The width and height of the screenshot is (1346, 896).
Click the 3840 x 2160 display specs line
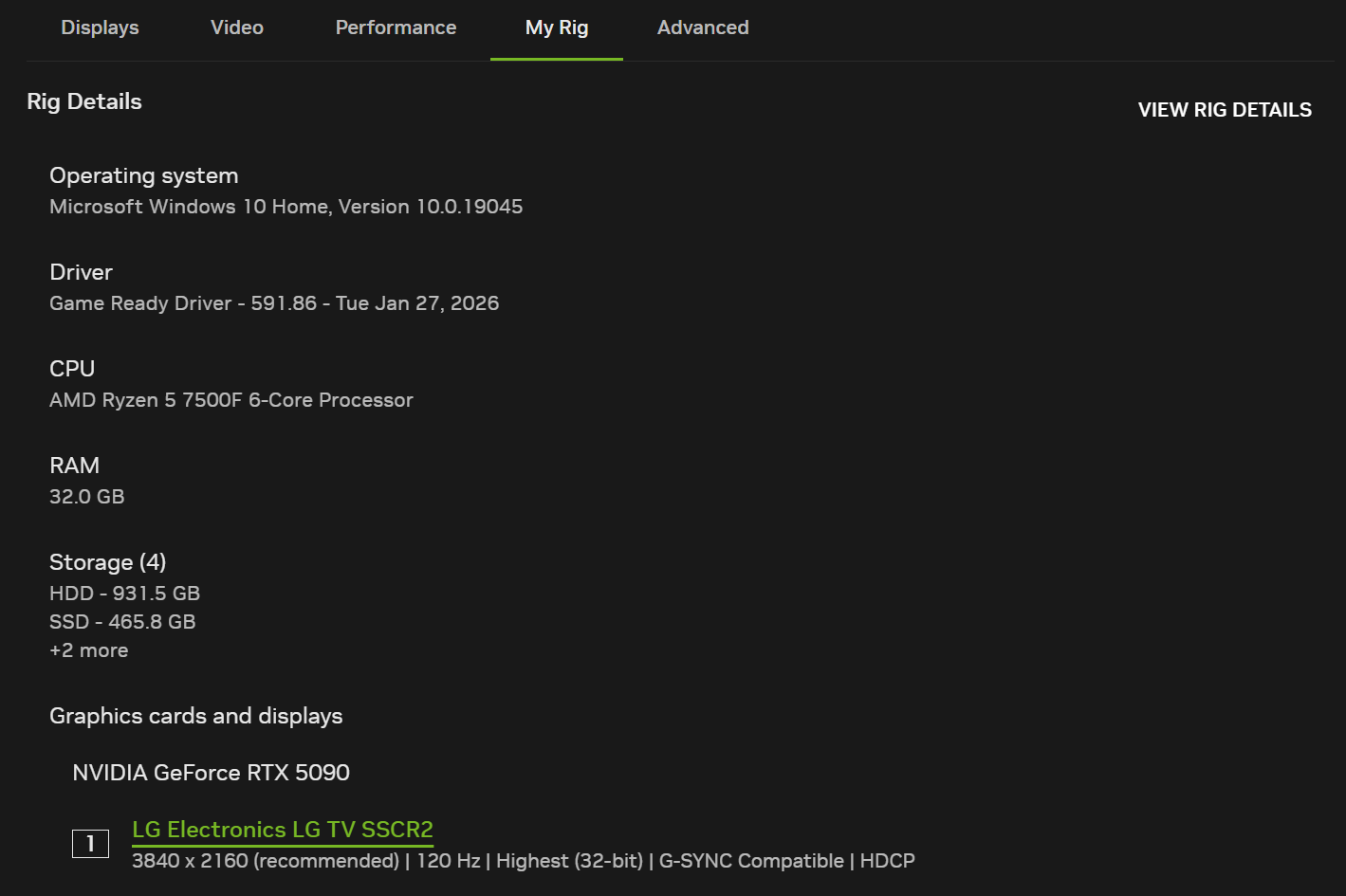(524, 861)
